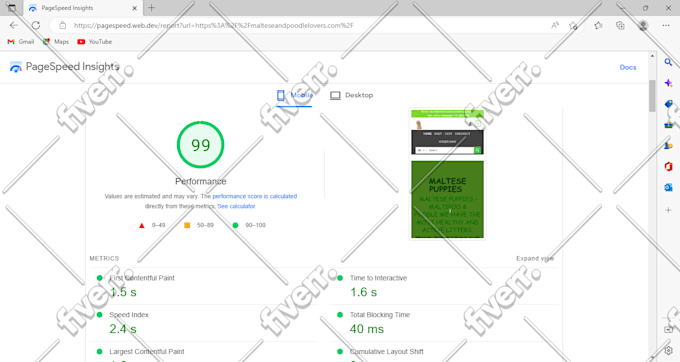Open sidebar Games icon

668,146
